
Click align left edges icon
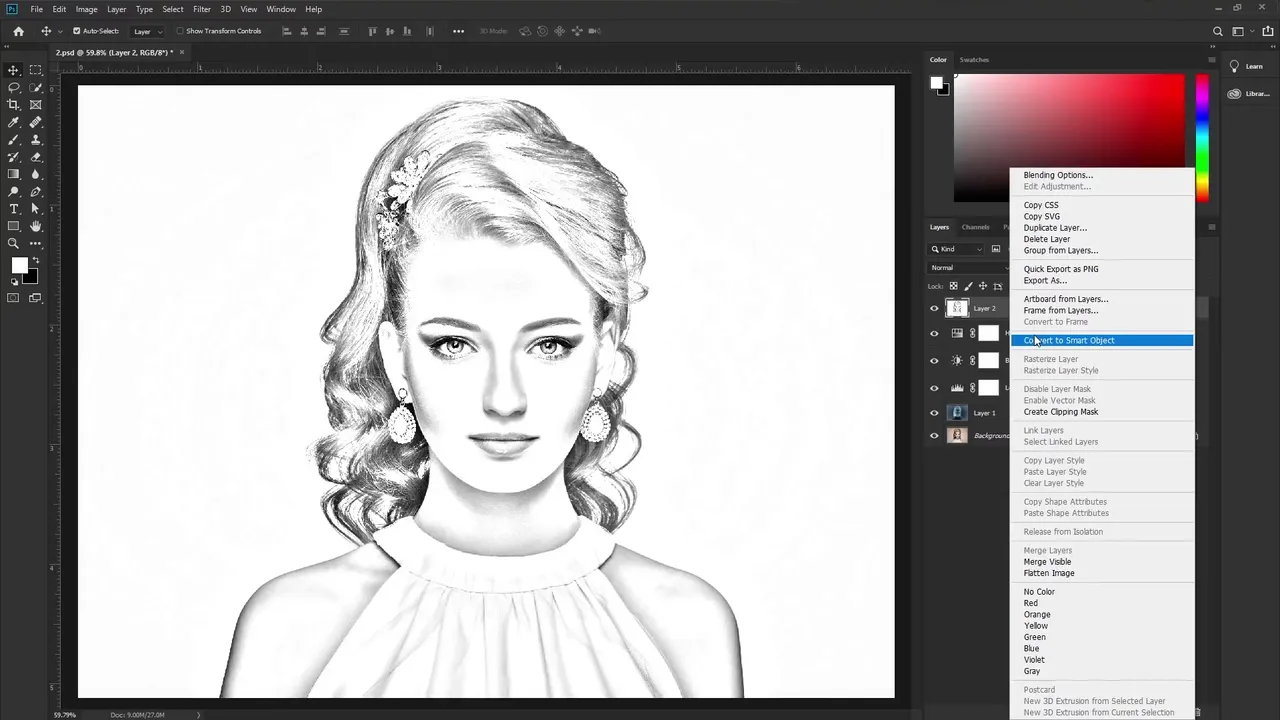tap(287, 31)
